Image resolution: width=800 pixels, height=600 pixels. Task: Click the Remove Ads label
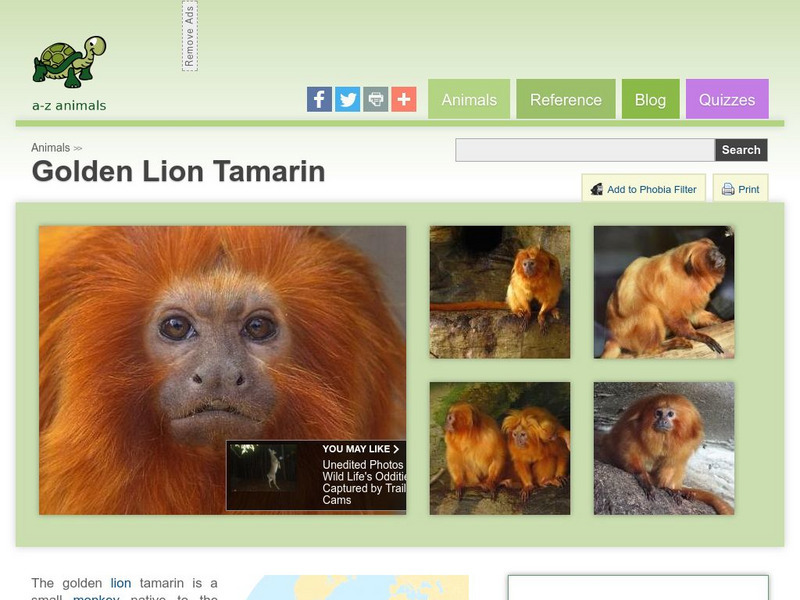pyautogui.click(x=190, y=36)
